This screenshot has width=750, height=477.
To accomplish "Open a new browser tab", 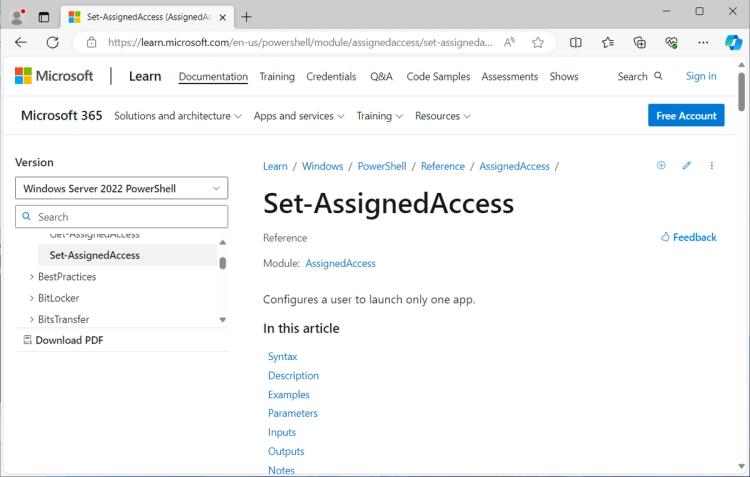I will (x=246, y=17).
